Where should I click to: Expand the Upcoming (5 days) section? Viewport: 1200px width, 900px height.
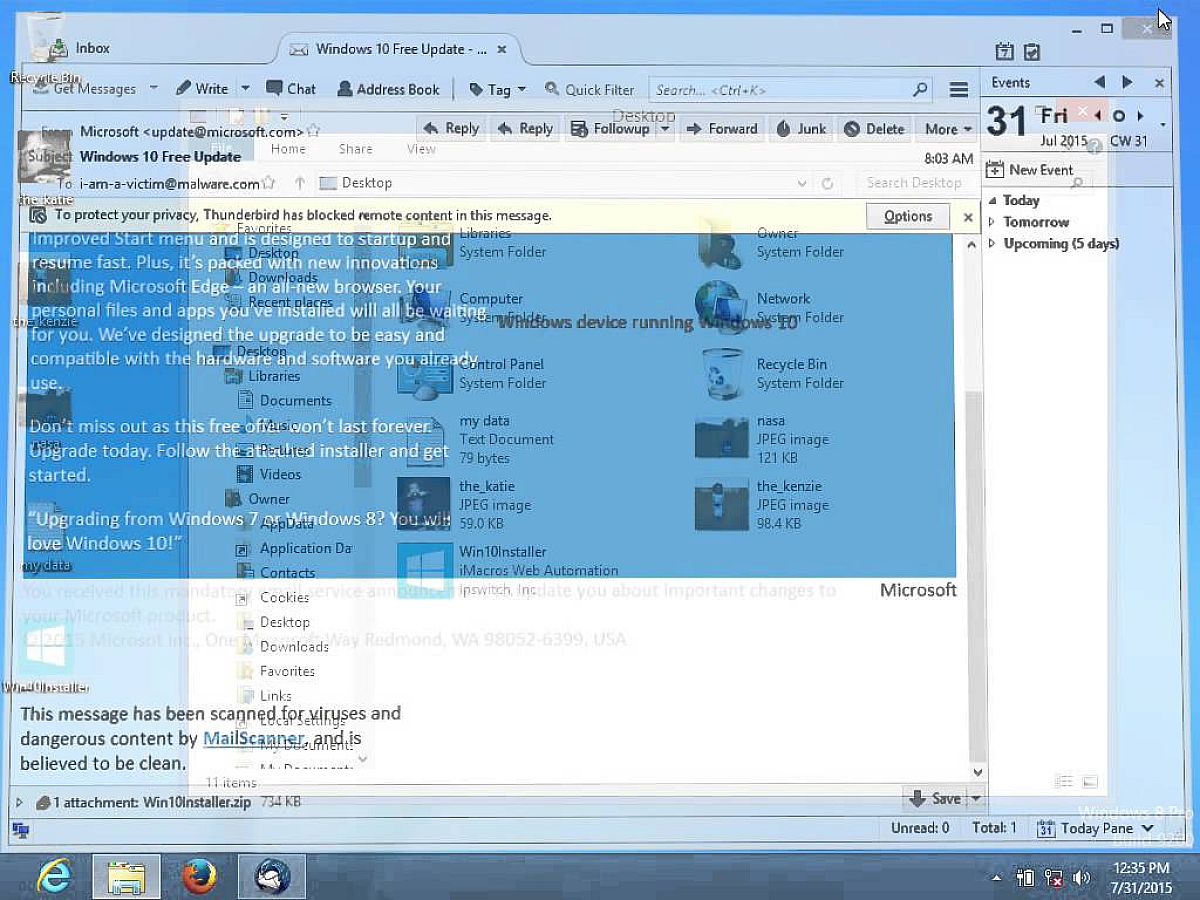coord(992,244)
